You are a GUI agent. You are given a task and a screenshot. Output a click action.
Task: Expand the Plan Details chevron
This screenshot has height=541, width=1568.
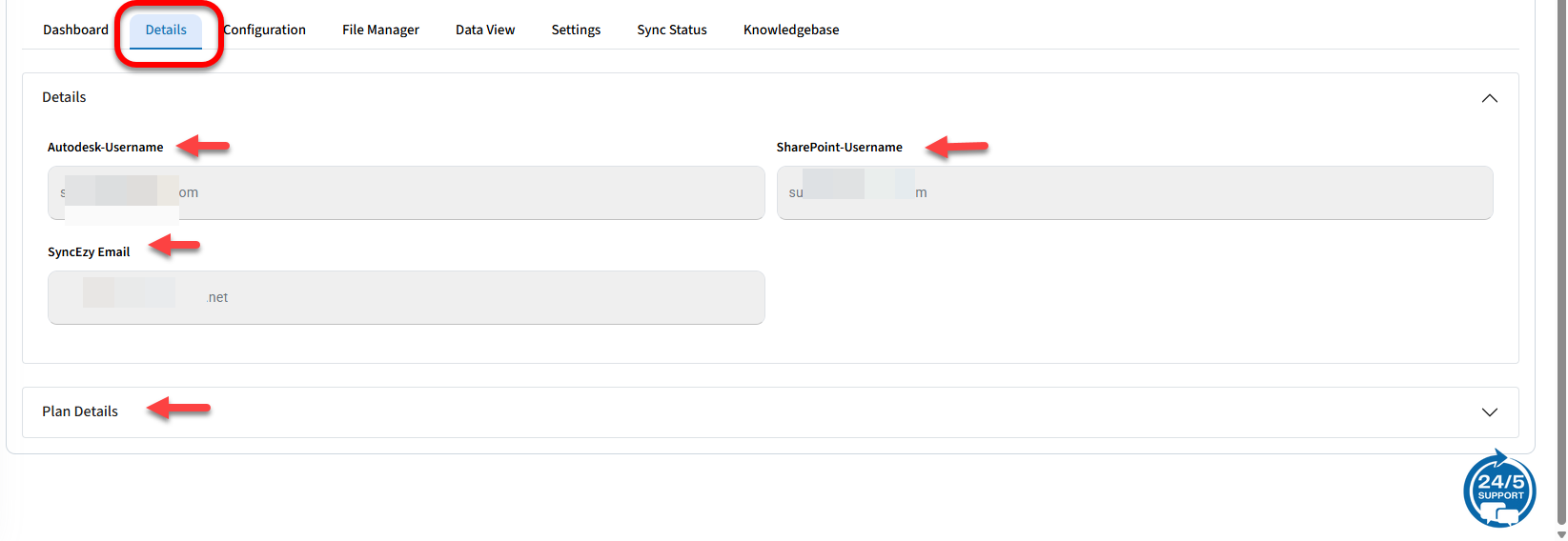tap(1489, 412)
